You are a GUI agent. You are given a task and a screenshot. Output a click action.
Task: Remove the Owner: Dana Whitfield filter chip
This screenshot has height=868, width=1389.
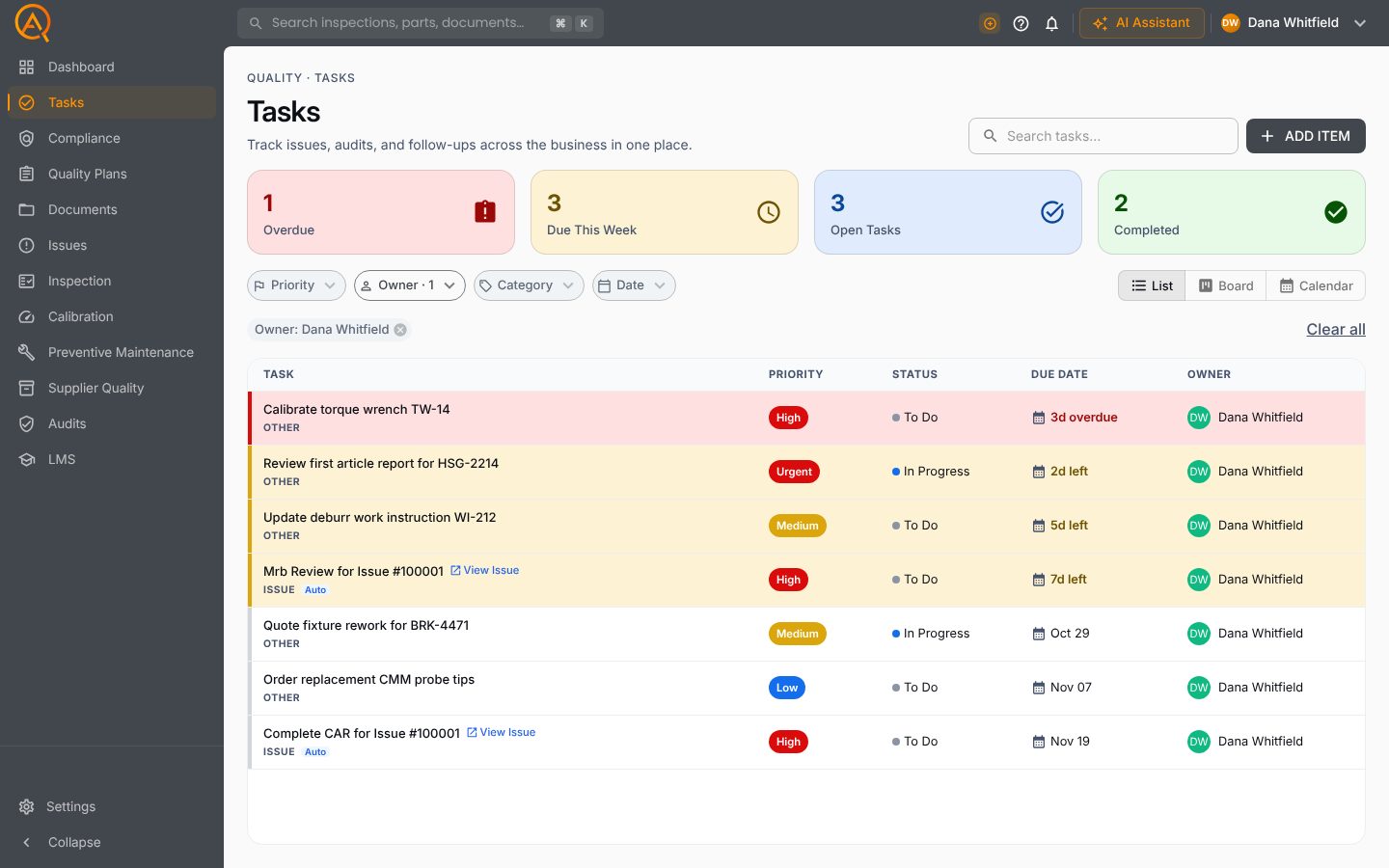[x=400, y=330]
